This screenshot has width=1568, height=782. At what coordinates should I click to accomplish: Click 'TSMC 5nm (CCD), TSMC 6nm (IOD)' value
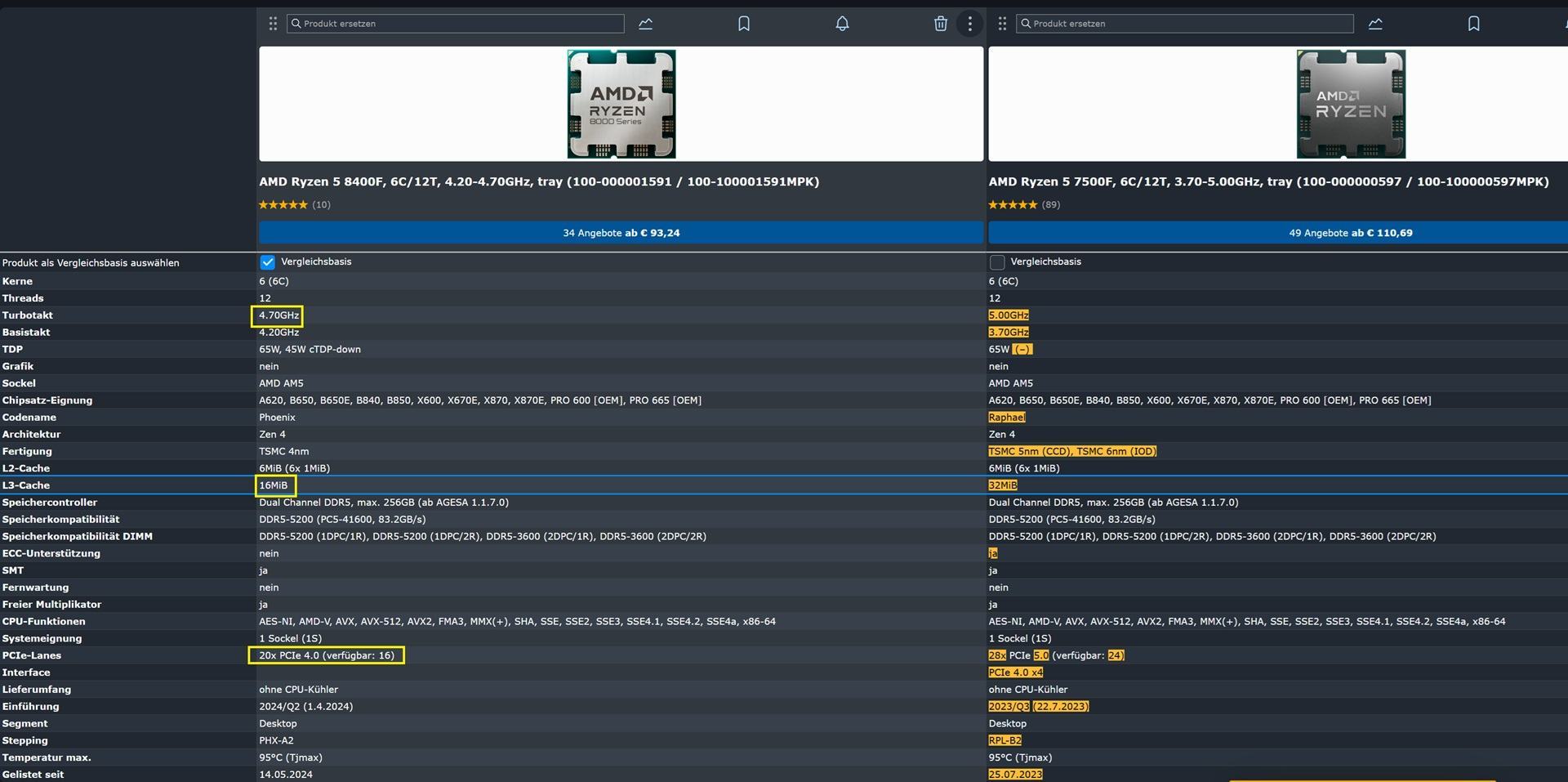(x=1072, y=451)
